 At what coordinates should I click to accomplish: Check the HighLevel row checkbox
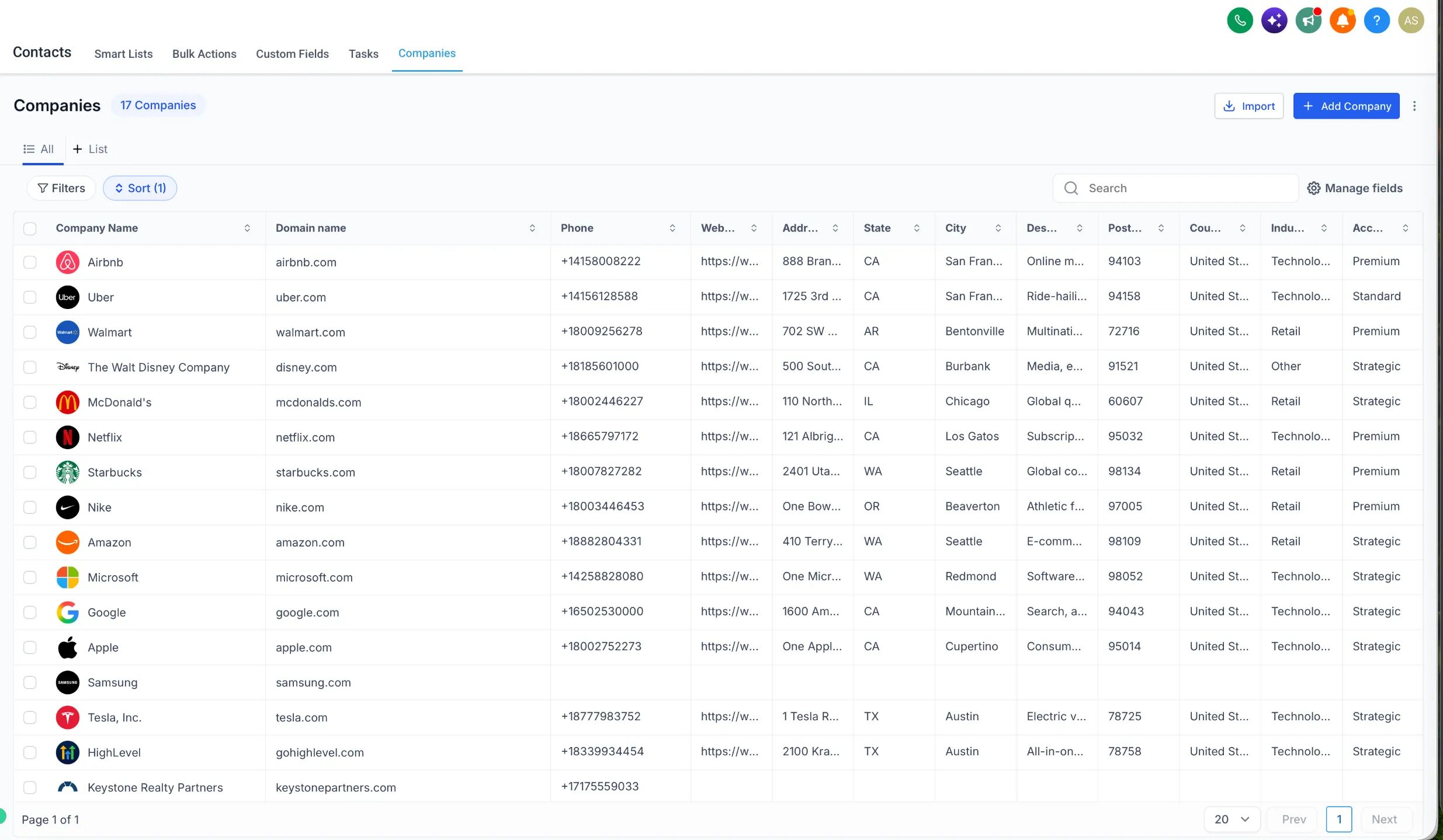pos(30,753)
